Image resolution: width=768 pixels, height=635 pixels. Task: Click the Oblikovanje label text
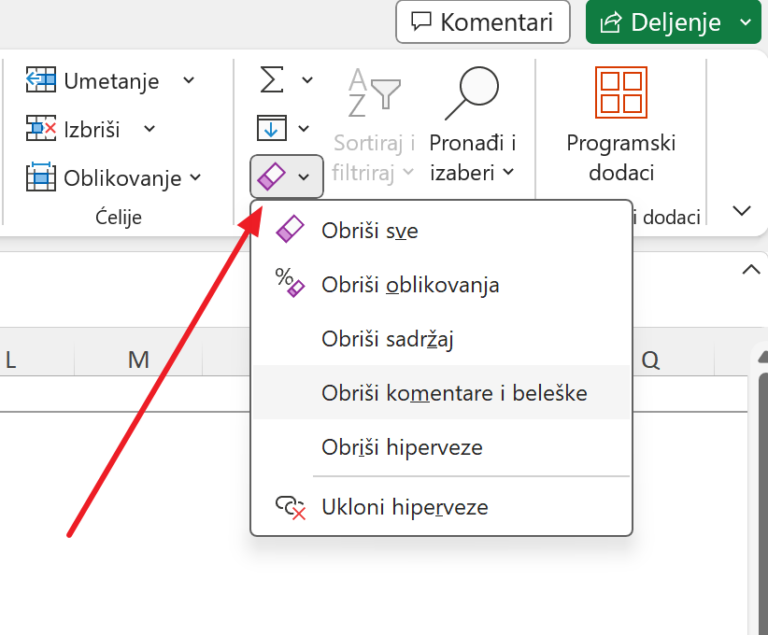click(122, 178)
